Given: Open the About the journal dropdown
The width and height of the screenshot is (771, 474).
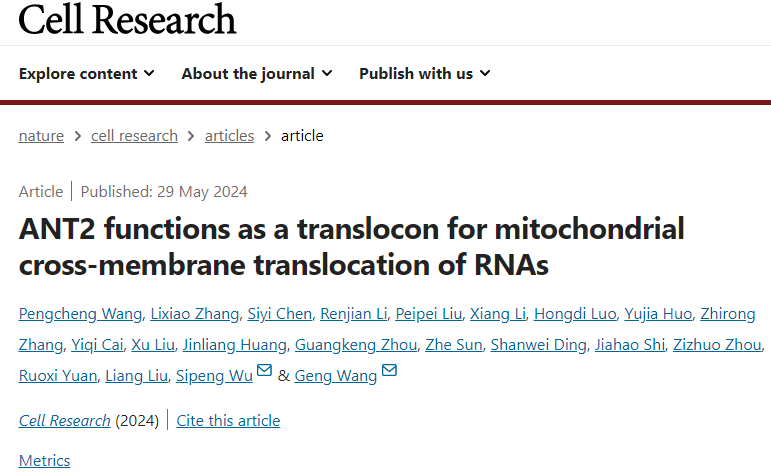Looking at the screenshot, I should tap(256, 73).
